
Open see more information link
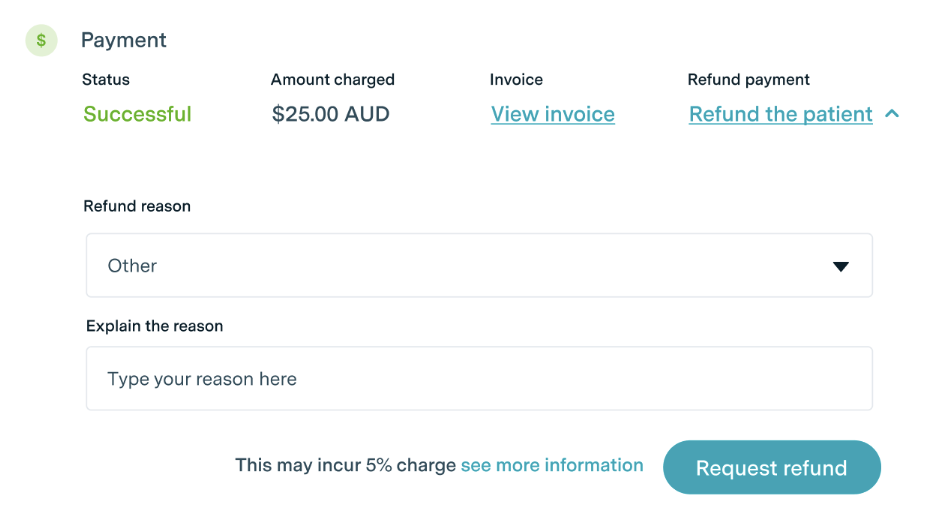click(552, 465)
